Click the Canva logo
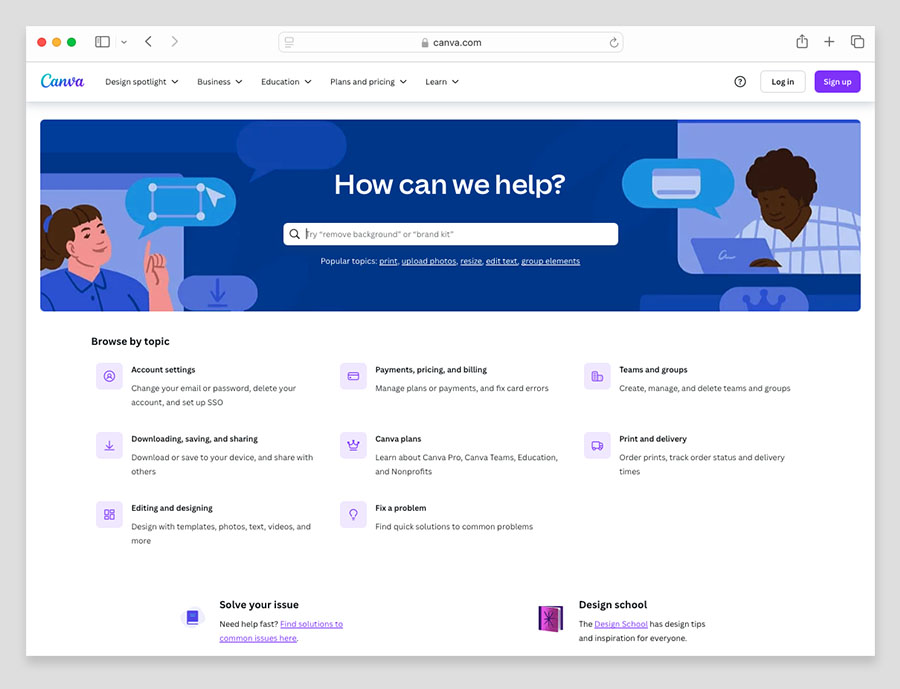Viewport: 900px width, 689px height. click(62, 81)
